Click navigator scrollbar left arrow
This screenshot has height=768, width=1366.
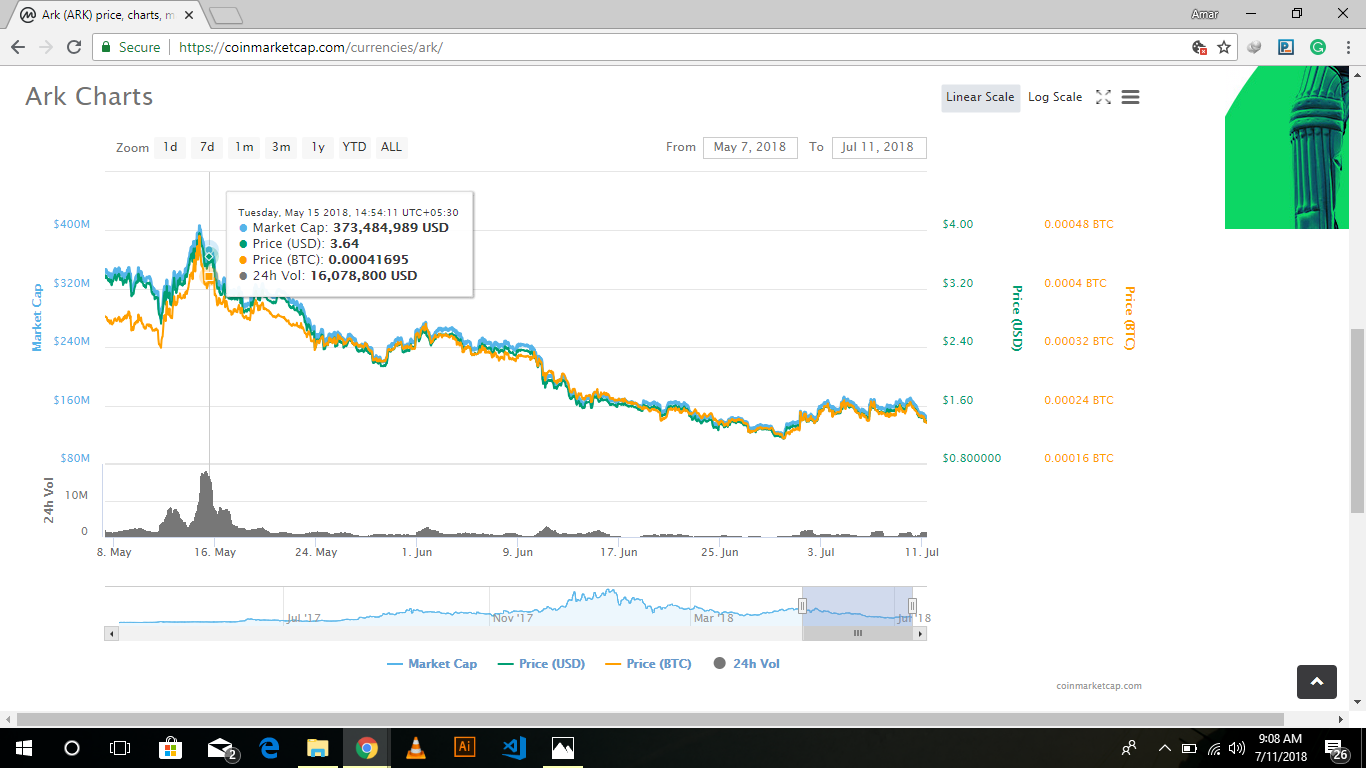[111, 633]
